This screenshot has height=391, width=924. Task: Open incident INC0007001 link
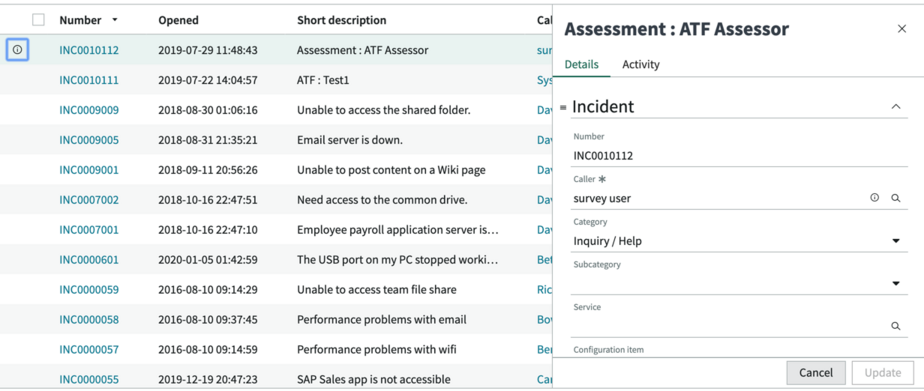click(x=89, y=230)
